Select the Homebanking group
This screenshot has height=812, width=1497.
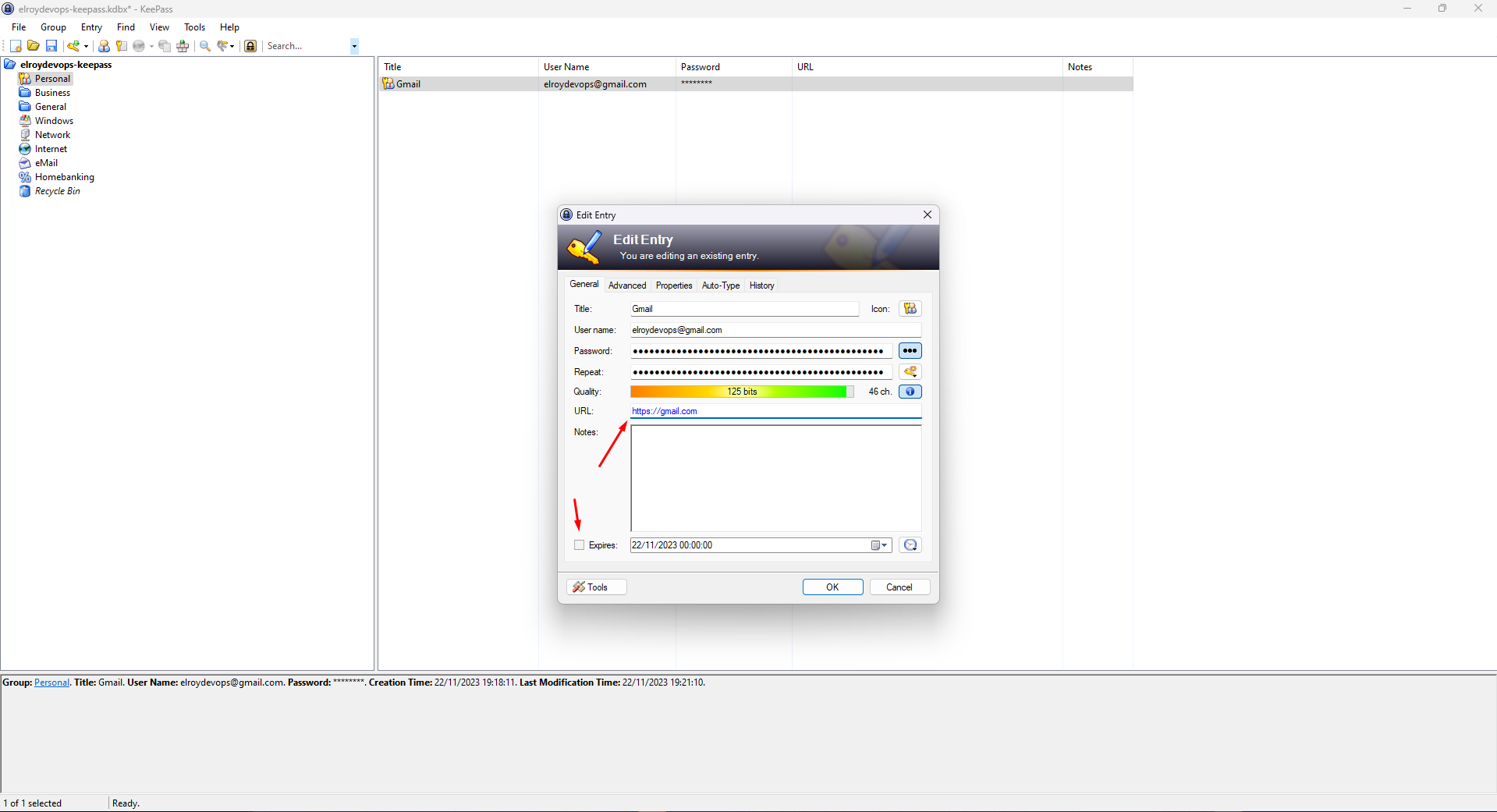point(64,177)
